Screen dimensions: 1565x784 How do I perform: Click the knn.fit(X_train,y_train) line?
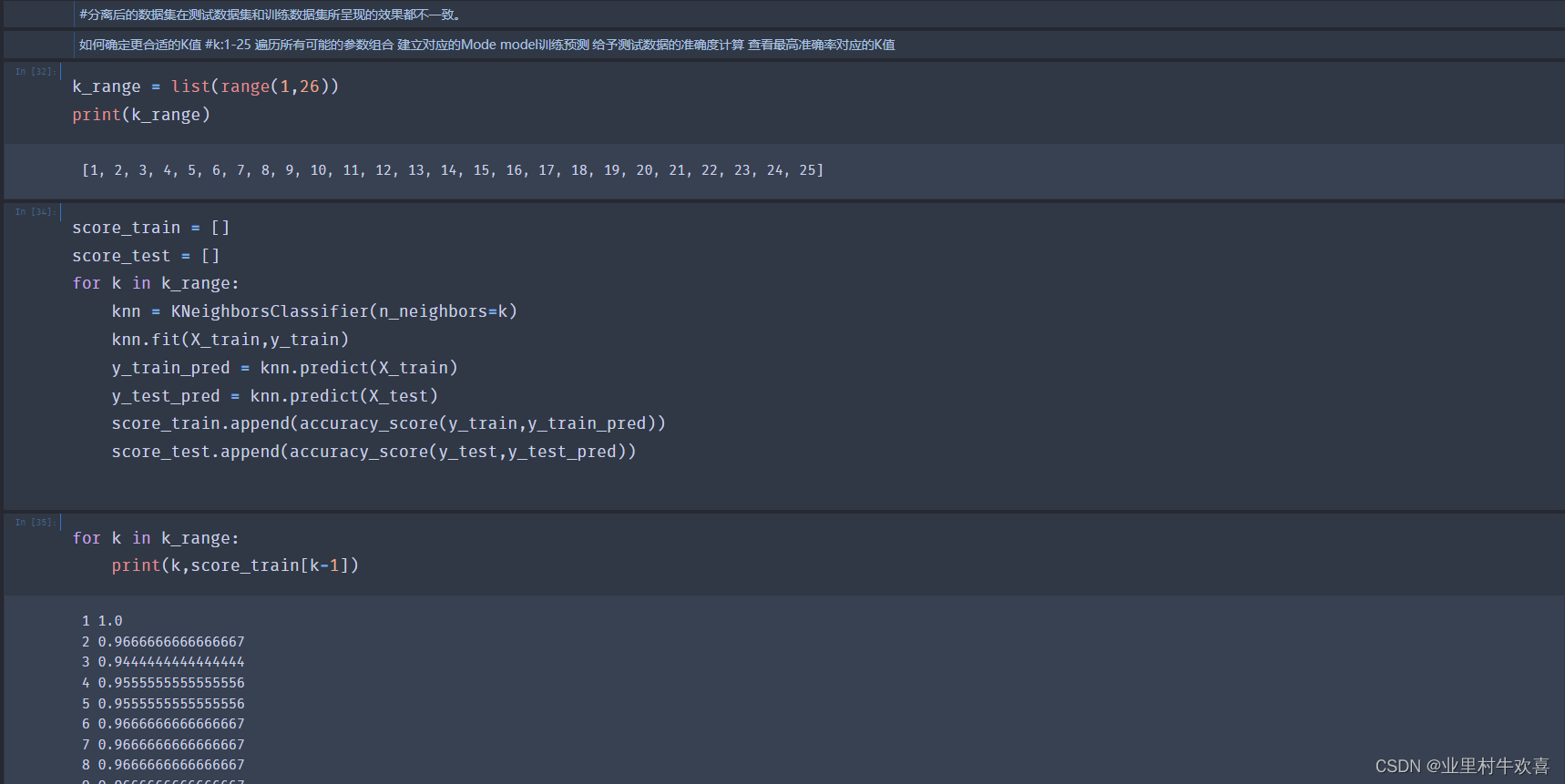[x=230, y=340]
